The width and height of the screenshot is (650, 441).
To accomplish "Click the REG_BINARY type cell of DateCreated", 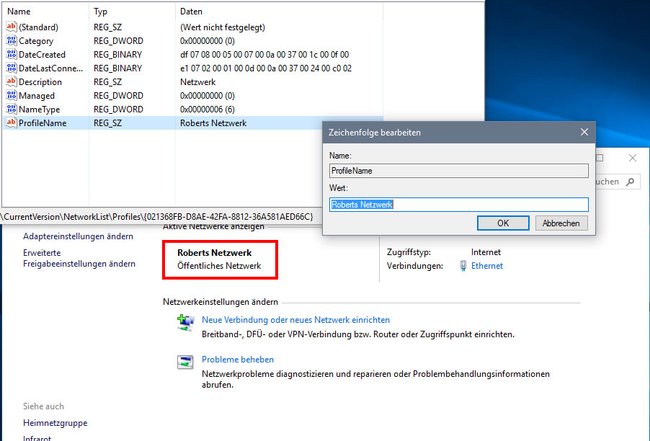I will pos(118,54).
